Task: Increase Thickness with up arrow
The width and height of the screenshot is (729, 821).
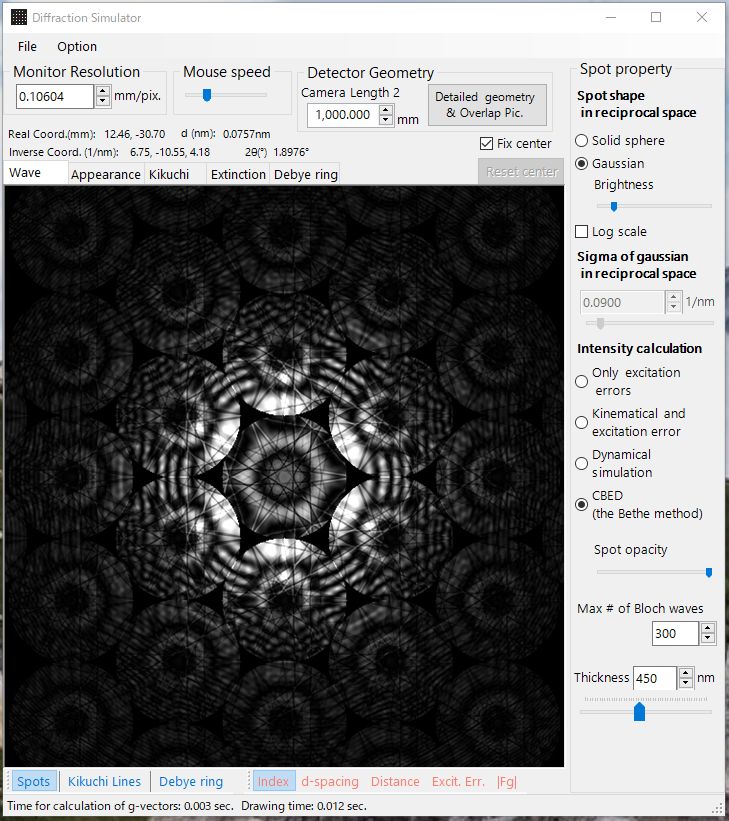Action: click(x=686, y=673)
